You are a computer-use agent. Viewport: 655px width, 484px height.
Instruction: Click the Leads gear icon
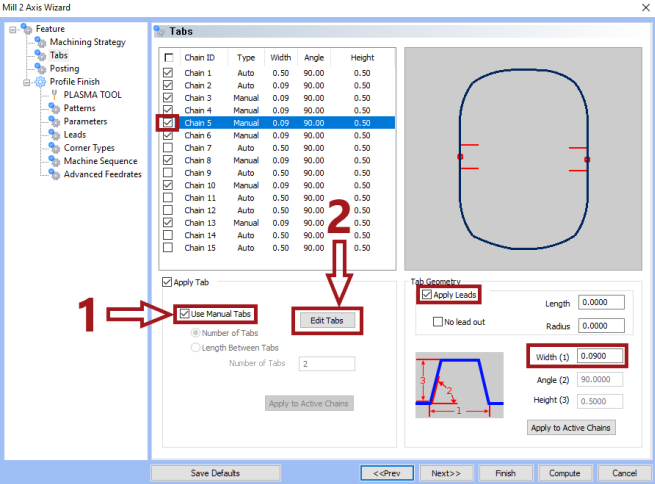pos(54,134)
